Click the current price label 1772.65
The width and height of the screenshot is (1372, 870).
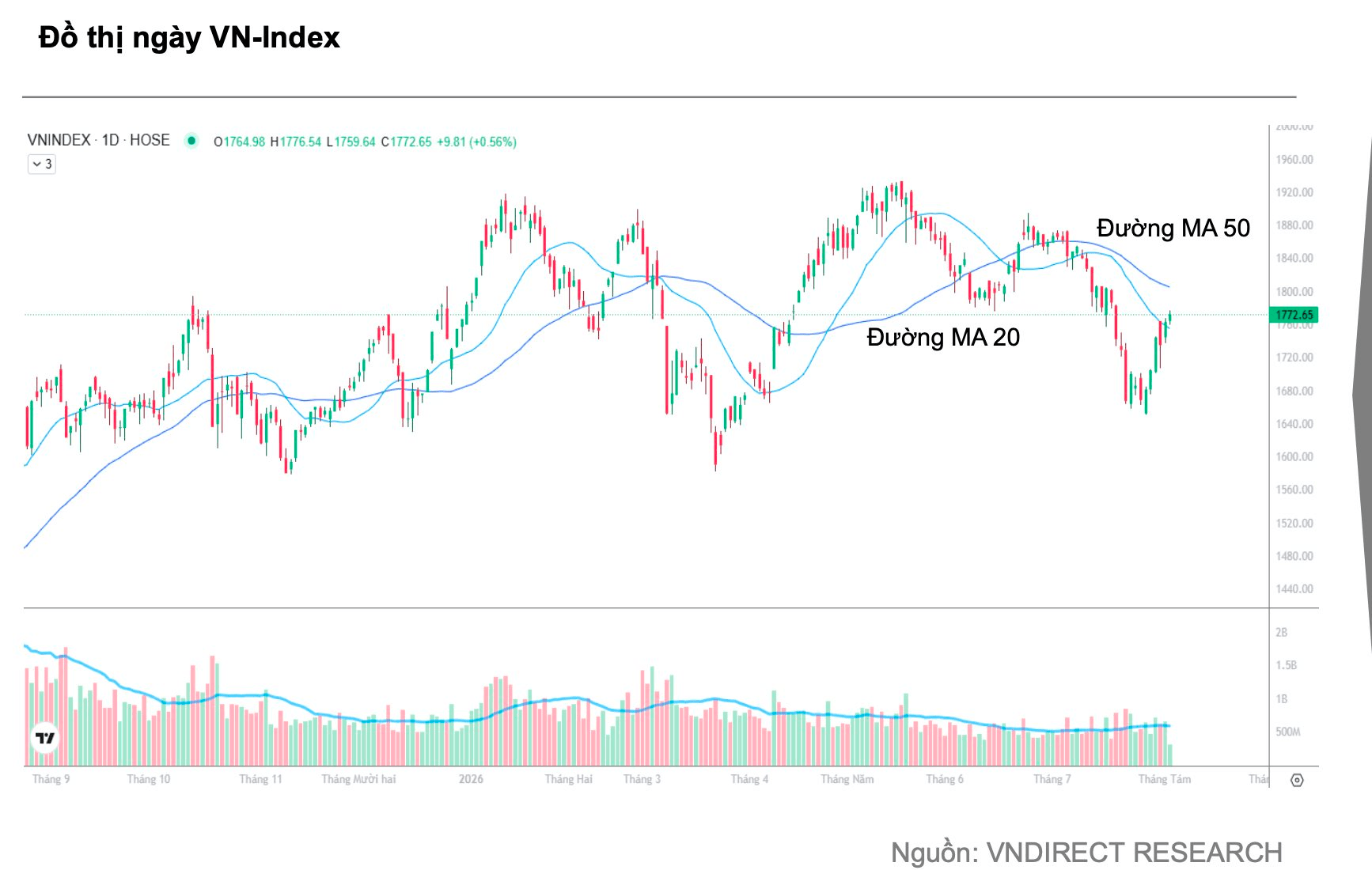[x=1294, y=315]
